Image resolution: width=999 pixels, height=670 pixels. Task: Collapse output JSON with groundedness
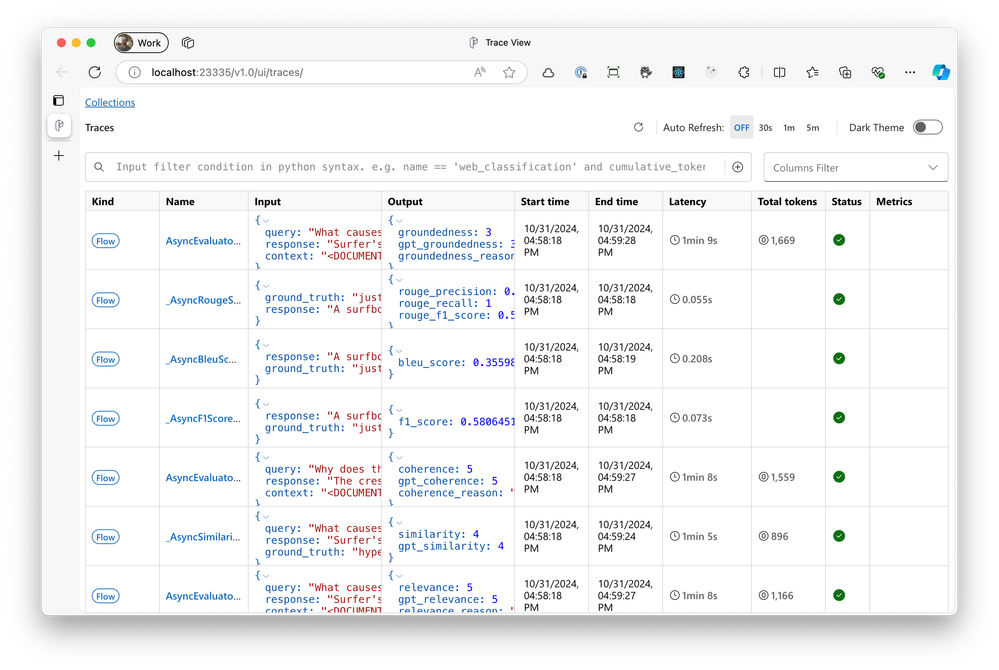pos(399,220)
